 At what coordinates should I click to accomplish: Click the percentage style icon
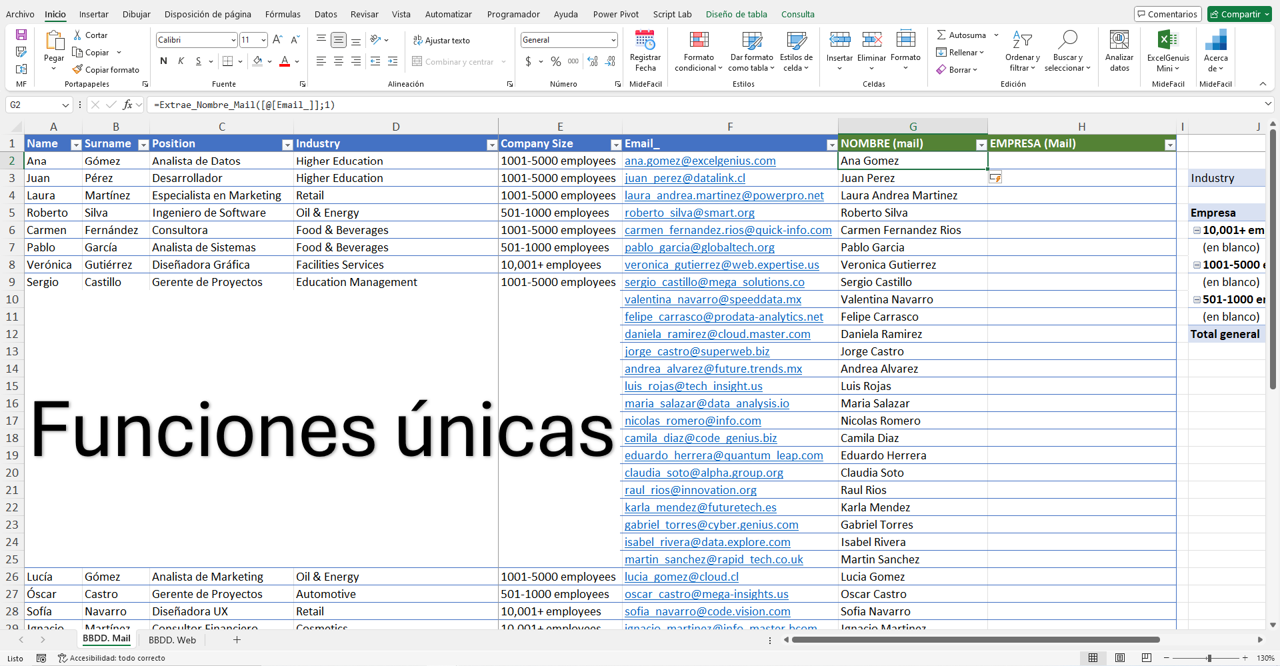pyautogui.click(x=556, y=61)
